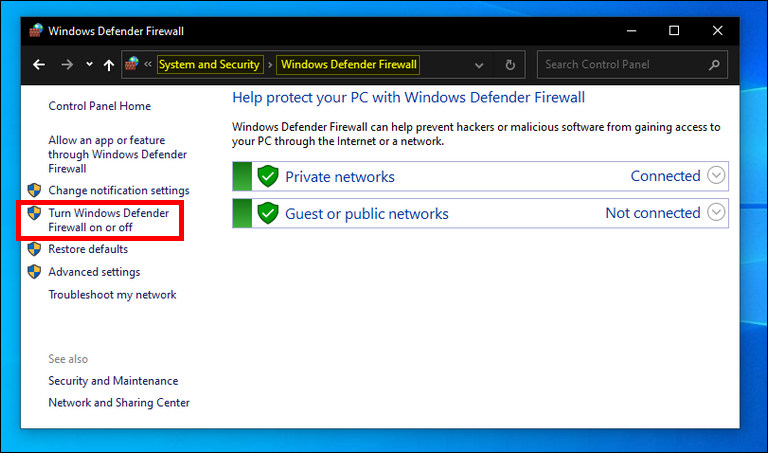Refresh the Windows Defender Firewall page
This screenshot has width=768, height=453.
[x=510, y=65]
